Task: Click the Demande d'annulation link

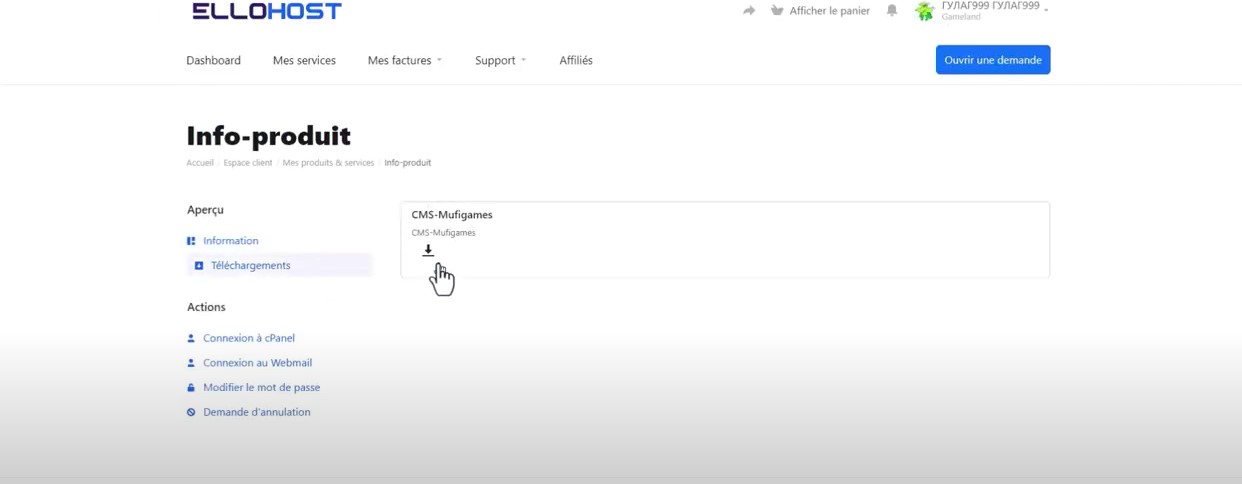Action: point(256,412)
